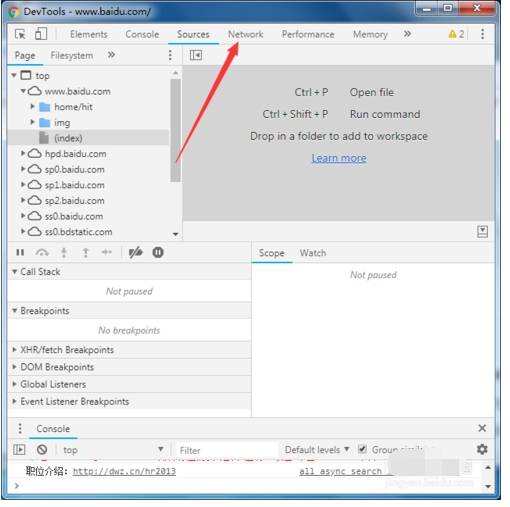510x507 pixels.
Task: Expand hpd.baidu.com domain
Action: [x=23, y=153]
